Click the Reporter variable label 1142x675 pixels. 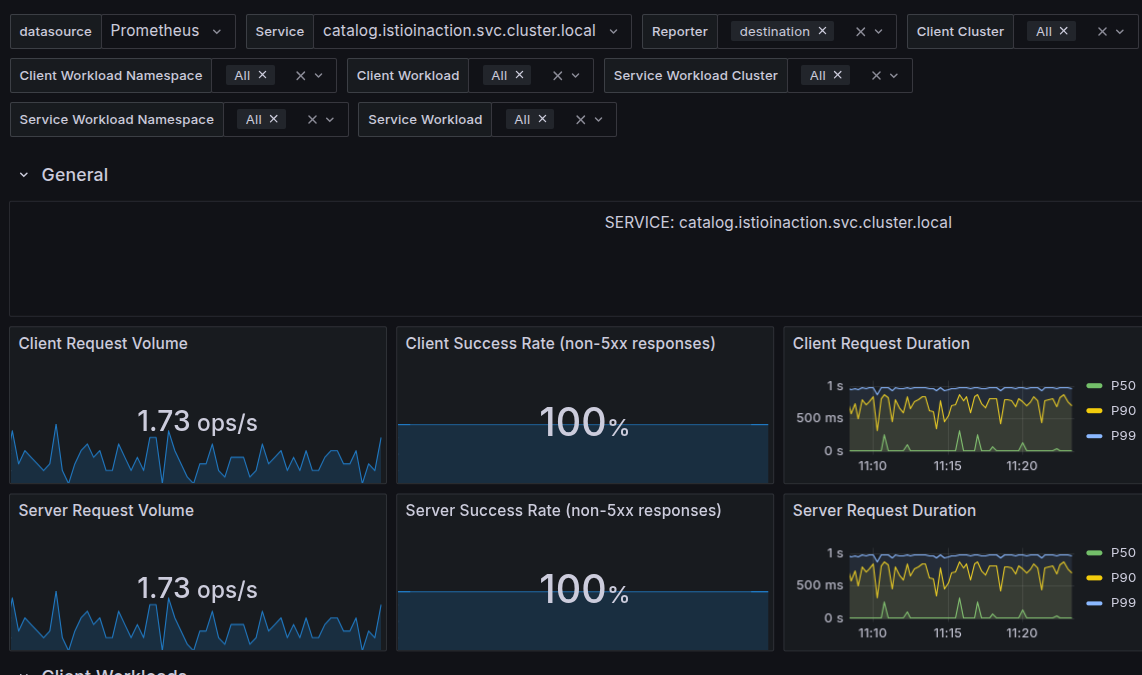point(680,31)
